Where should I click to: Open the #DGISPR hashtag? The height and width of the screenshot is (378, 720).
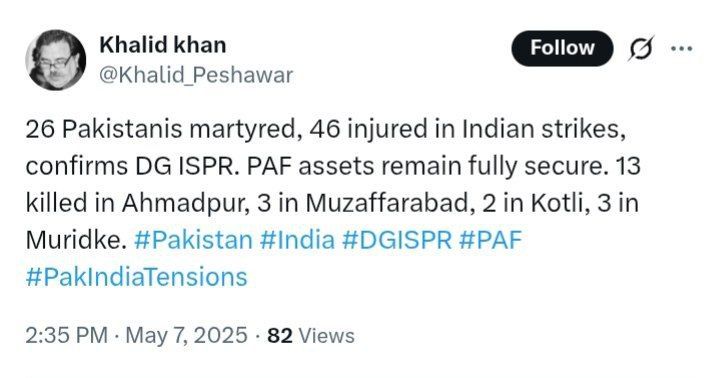click(x=397, y=240)
